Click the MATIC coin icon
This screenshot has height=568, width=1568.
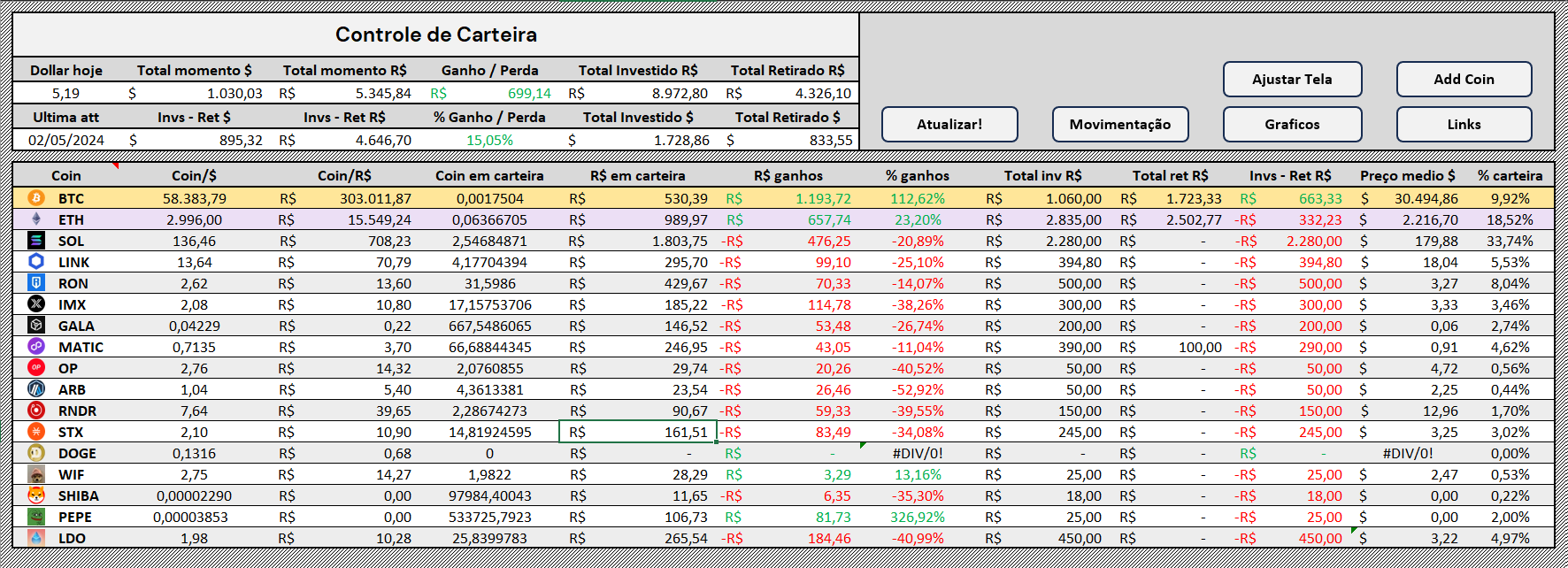coord(36,347)
